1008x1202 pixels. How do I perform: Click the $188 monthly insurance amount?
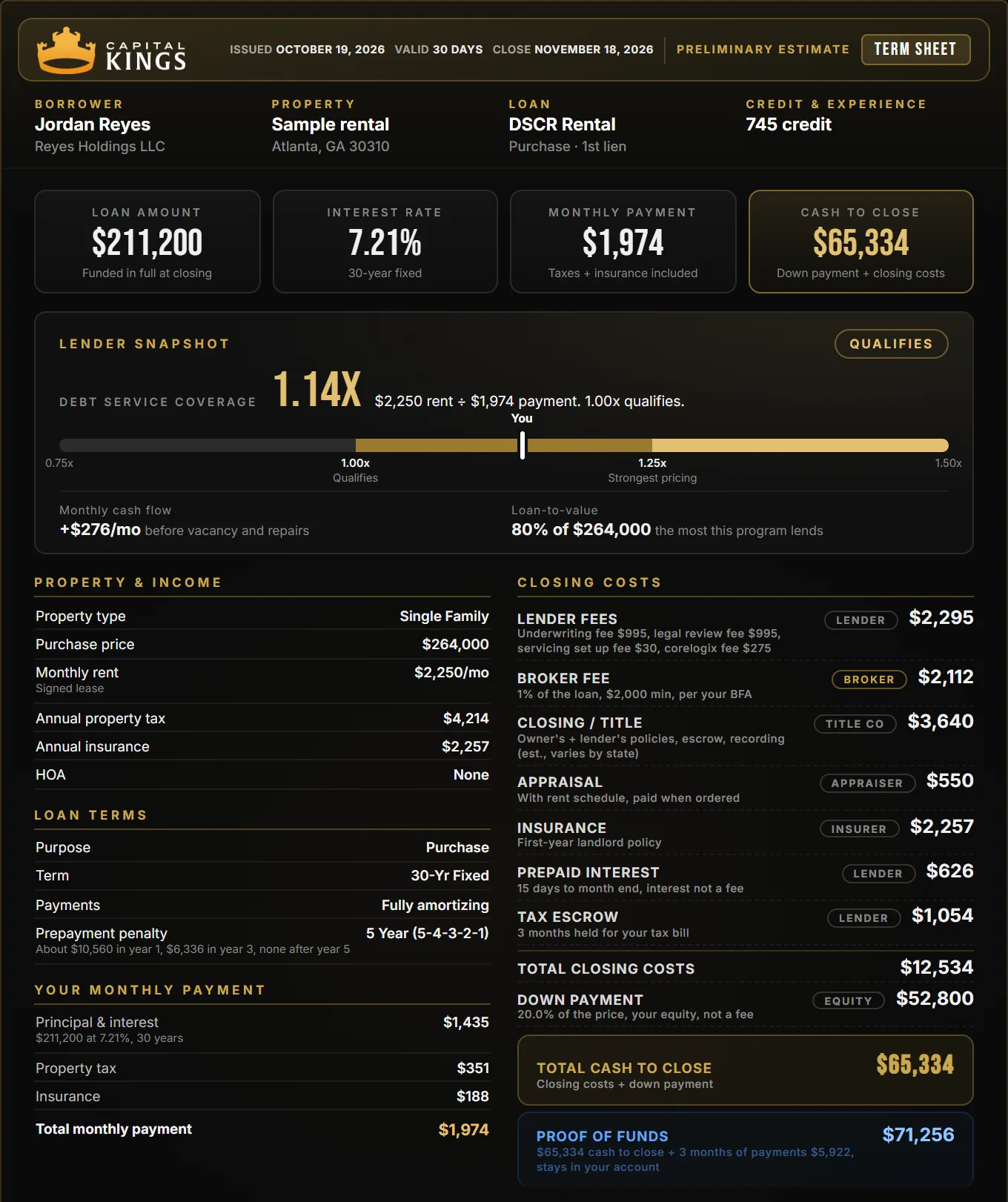pos(473,1097)
